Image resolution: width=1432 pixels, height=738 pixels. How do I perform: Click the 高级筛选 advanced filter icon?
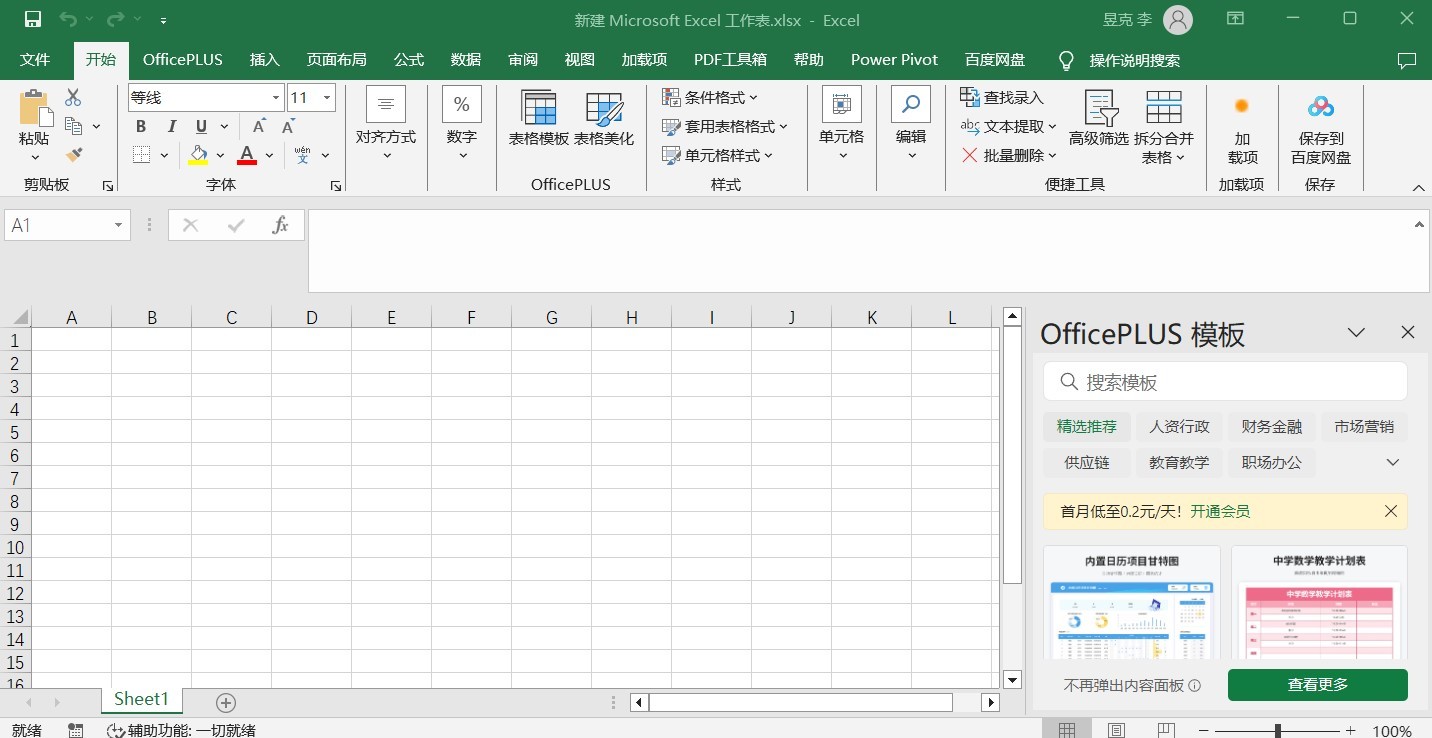[1098, 118]
